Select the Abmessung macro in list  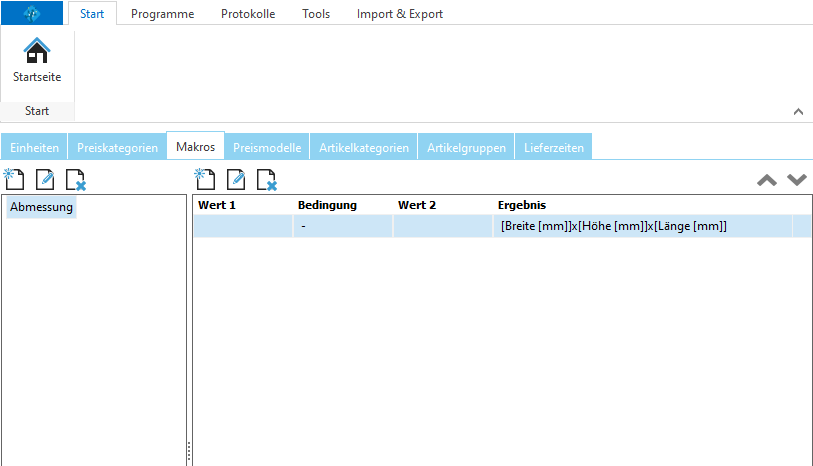point(41,208)
